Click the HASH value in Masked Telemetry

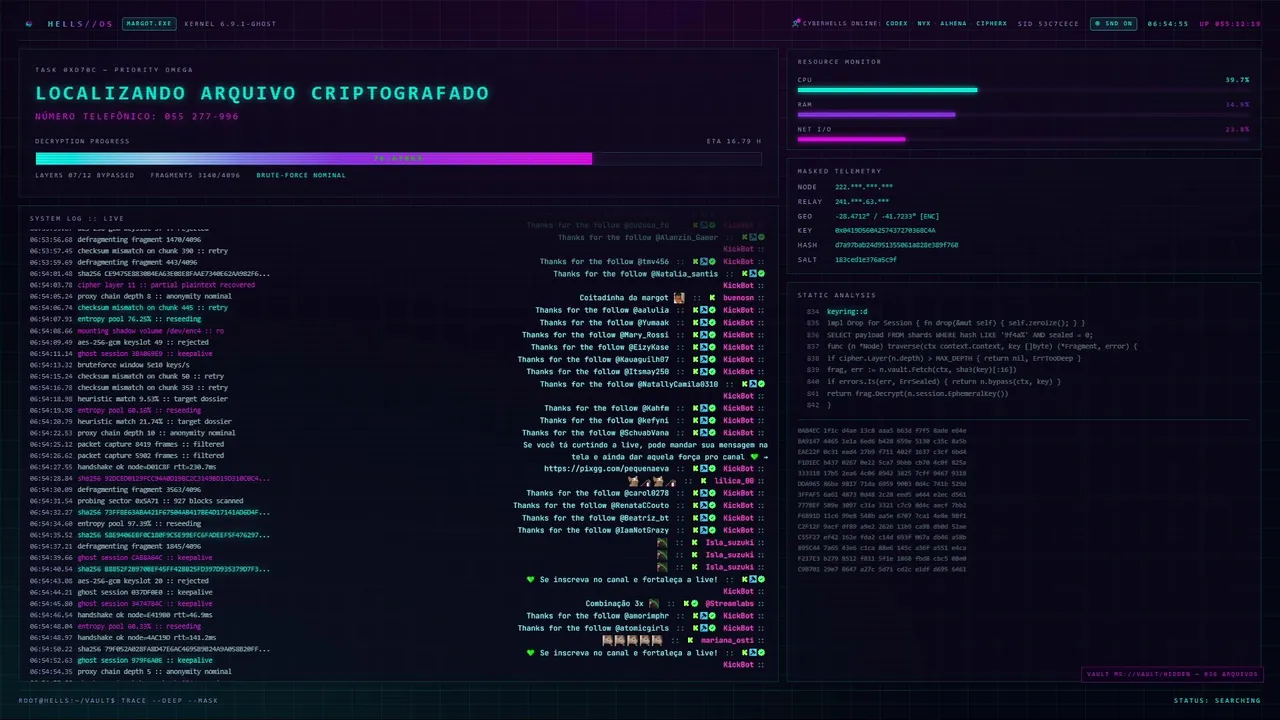pos(897,245)
